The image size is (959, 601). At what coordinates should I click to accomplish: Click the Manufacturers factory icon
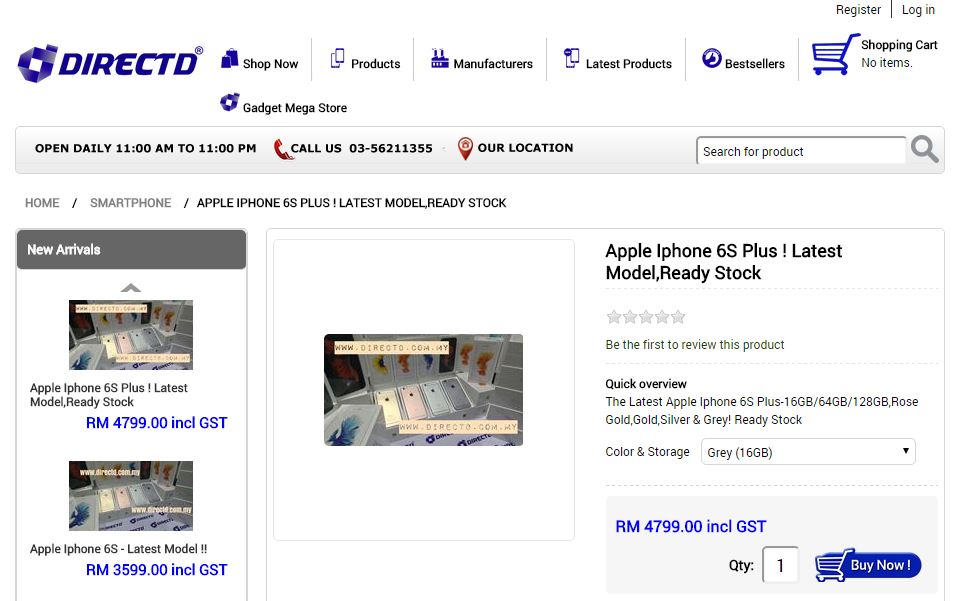[x=440, y=59]
